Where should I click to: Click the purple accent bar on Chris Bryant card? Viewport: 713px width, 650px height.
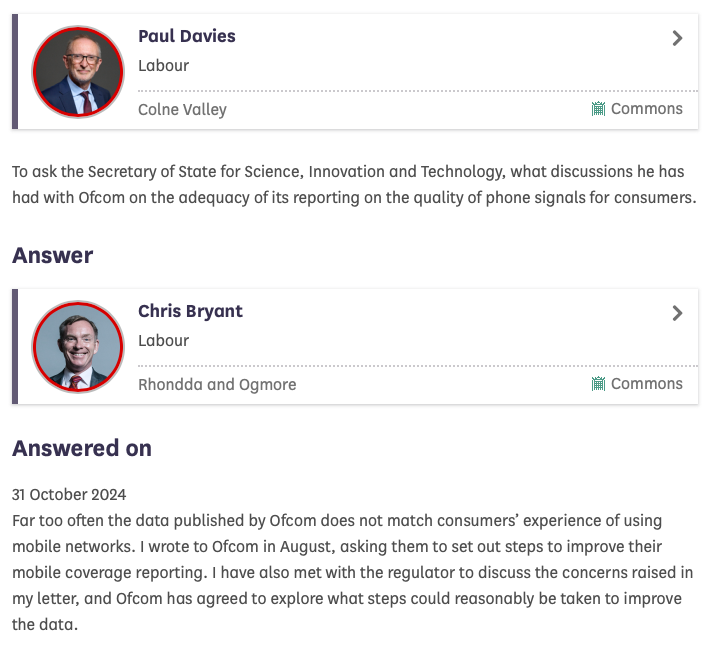pos(15,347)
